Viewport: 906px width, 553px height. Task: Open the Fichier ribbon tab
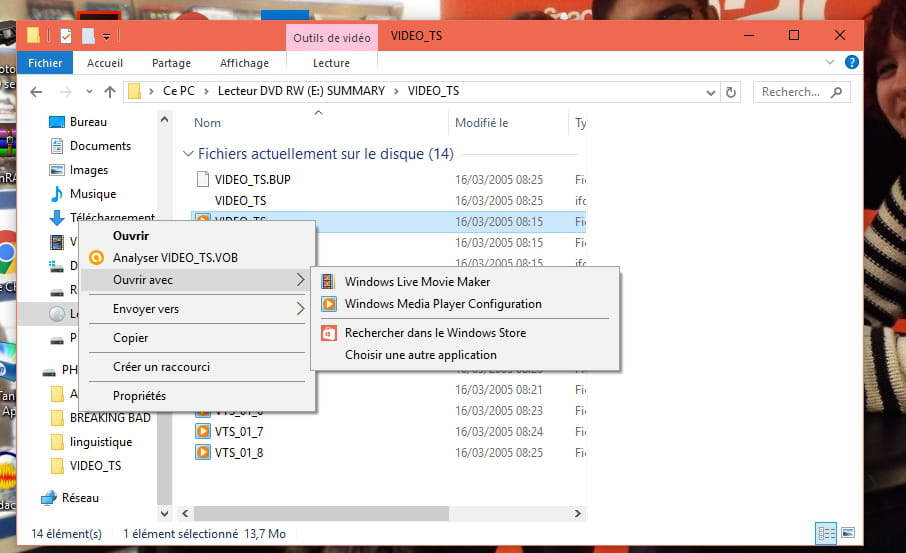tap(45, 63)
